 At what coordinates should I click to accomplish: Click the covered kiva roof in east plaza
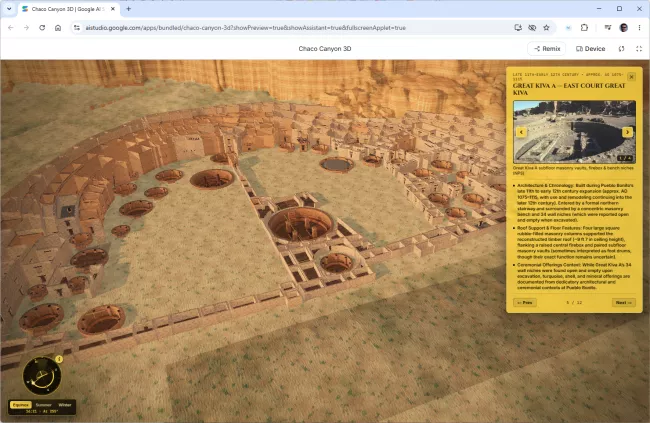click(x=337, y=164)
